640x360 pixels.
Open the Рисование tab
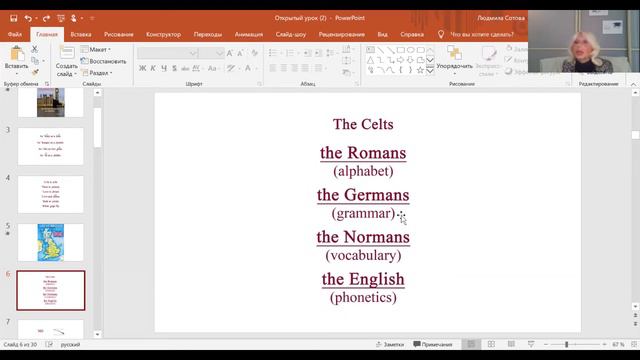[118, 34]
